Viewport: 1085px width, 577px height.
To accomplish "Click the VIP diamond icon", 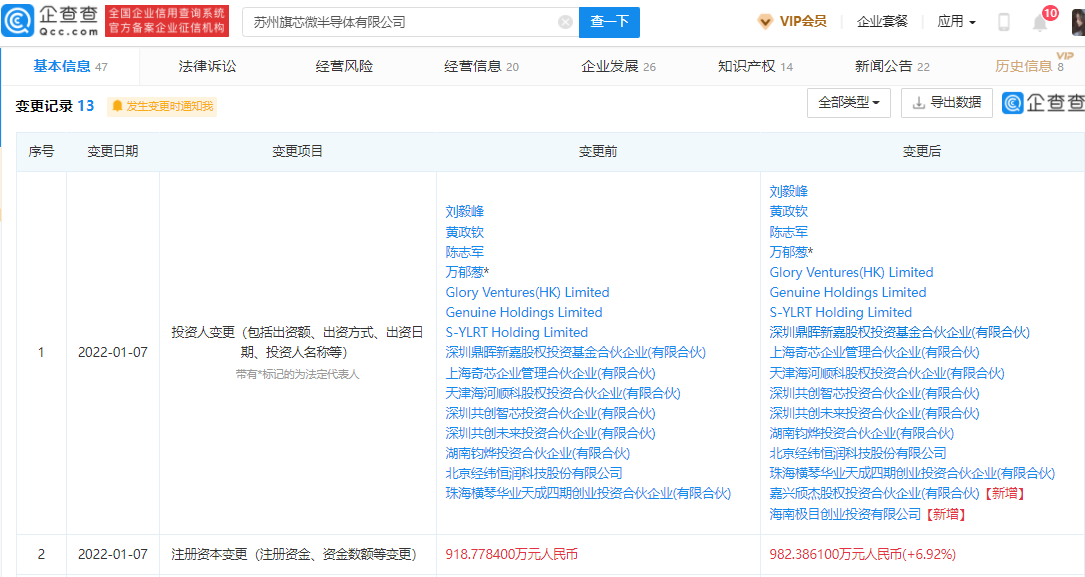I will (765, 22).
